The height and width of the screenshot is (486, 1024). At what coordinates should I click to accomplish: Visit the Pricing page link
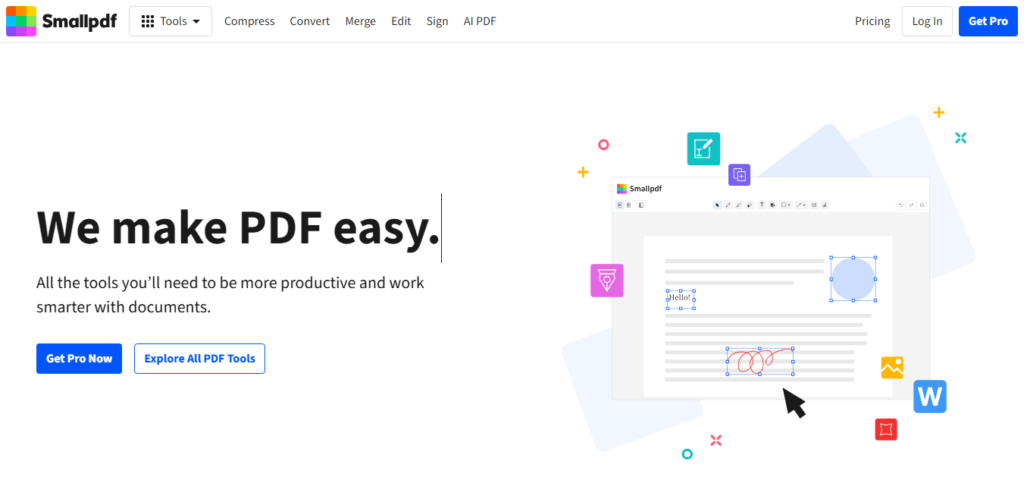(x=872, y=21)
